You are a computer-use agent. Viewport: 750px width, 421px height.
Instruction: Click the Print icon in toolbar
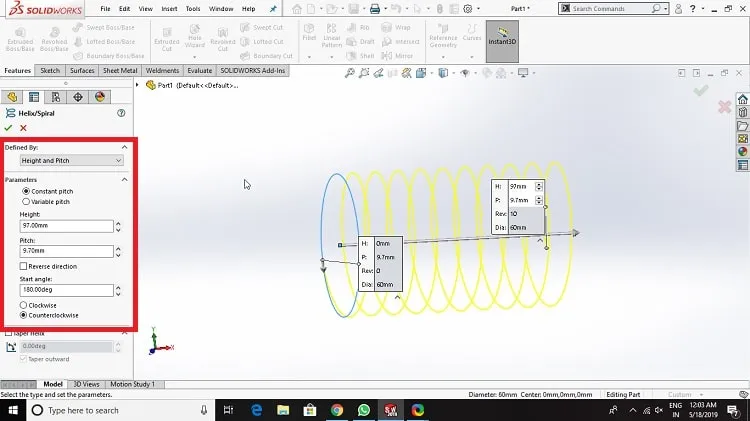375,9
